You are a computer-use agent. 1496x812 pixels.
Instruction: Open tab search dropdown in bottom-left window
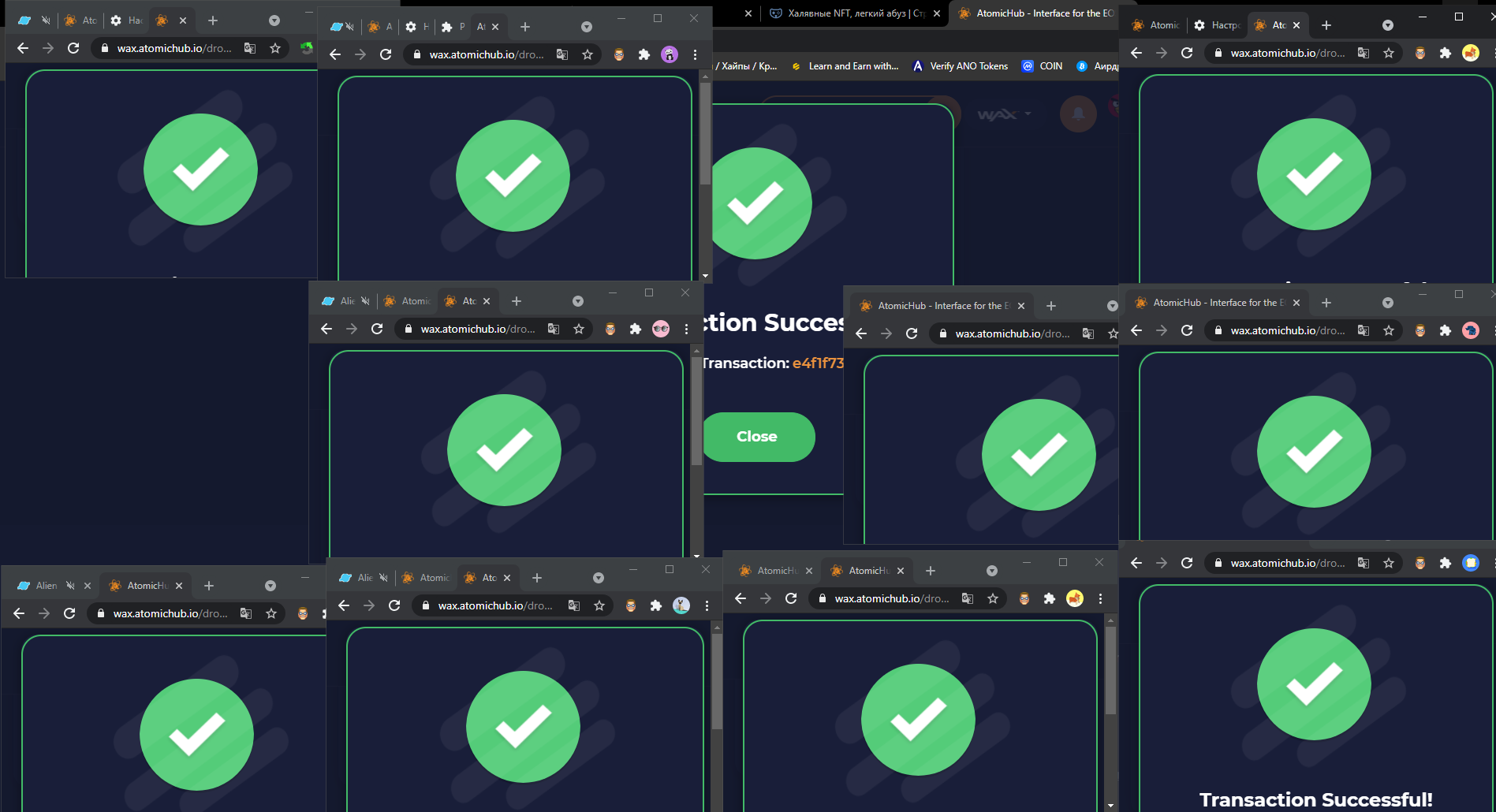270,586
